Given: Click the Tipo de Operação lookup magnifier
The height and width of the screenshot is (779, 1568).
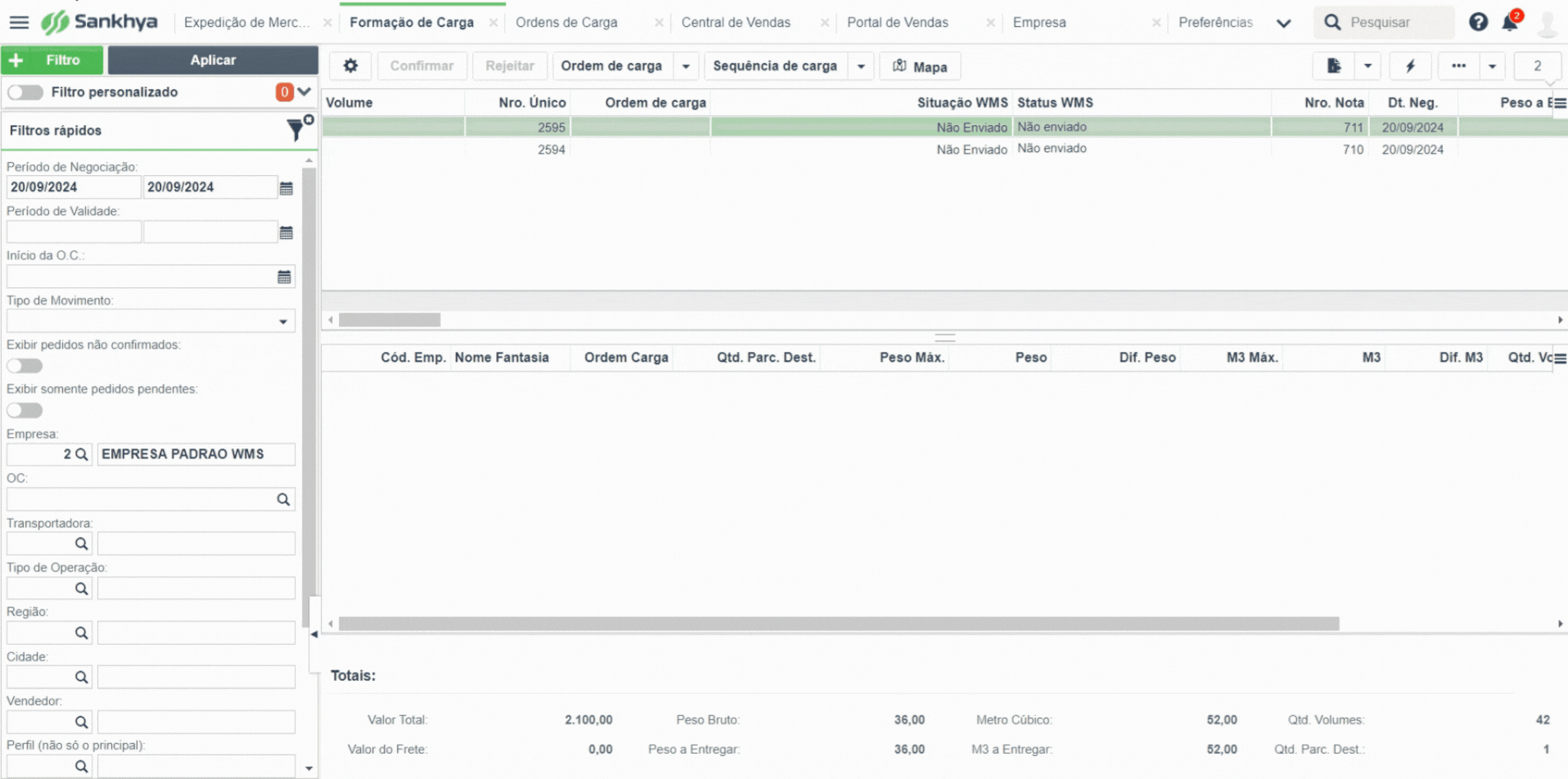Looking at the screenshot, I should coord(81,588).
